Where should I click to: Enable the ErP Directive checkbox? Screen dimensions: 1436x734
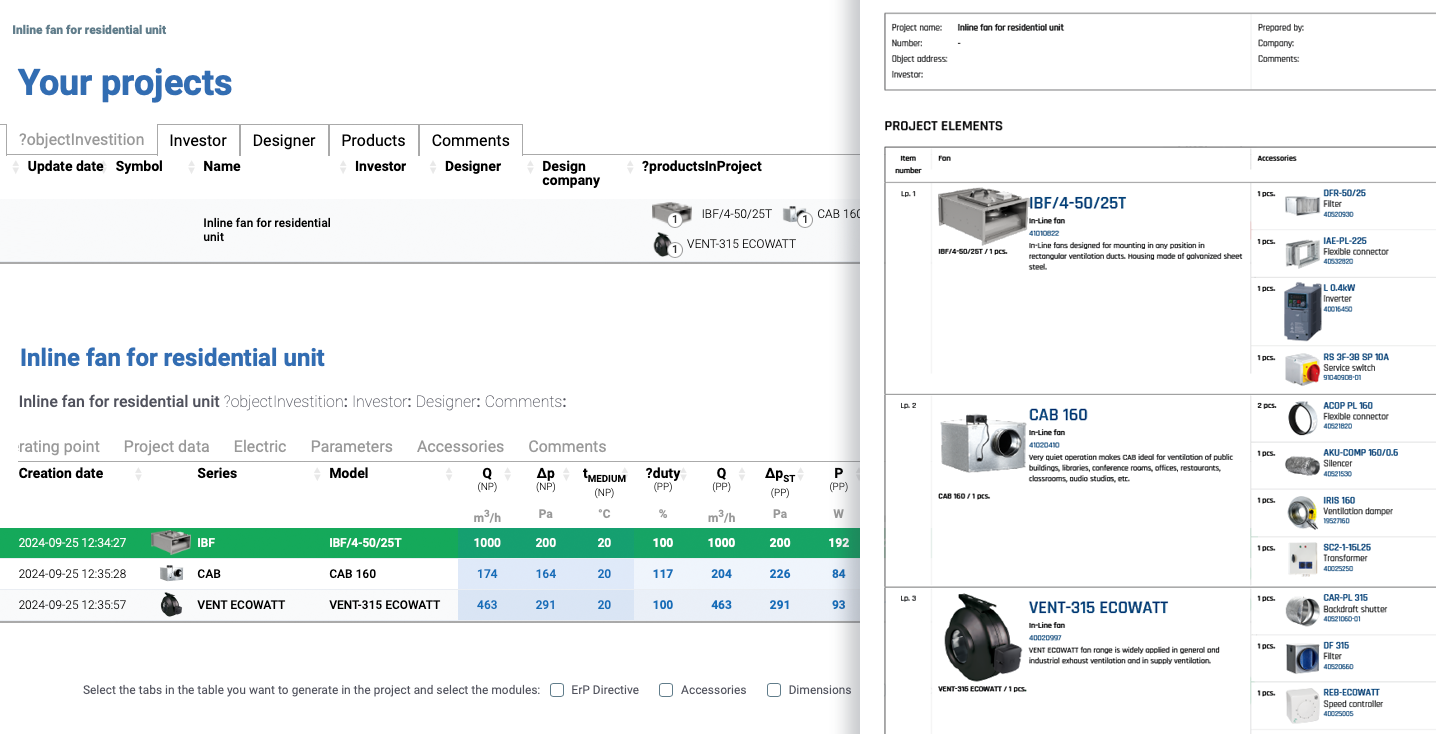coord(557,690)
